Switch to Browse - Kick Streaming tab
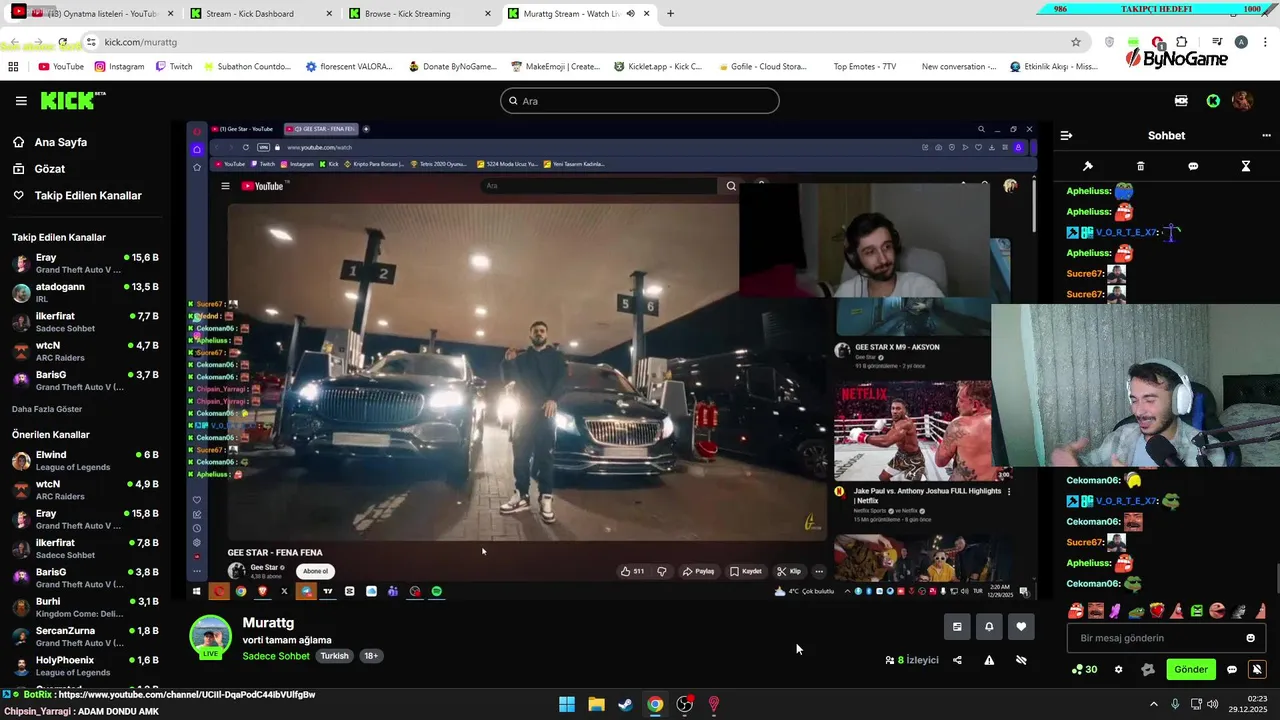The width and height of the screenshot is (1280, 720). click(x=420, y=13)
